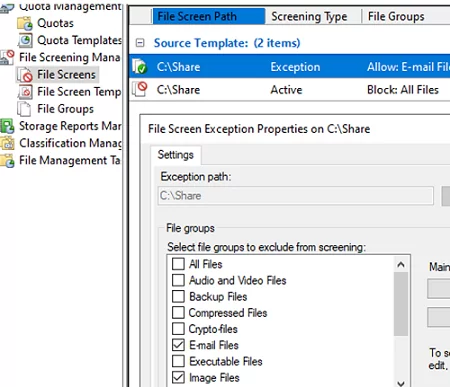Open Quota Templates in the tree

coord(79,40)
